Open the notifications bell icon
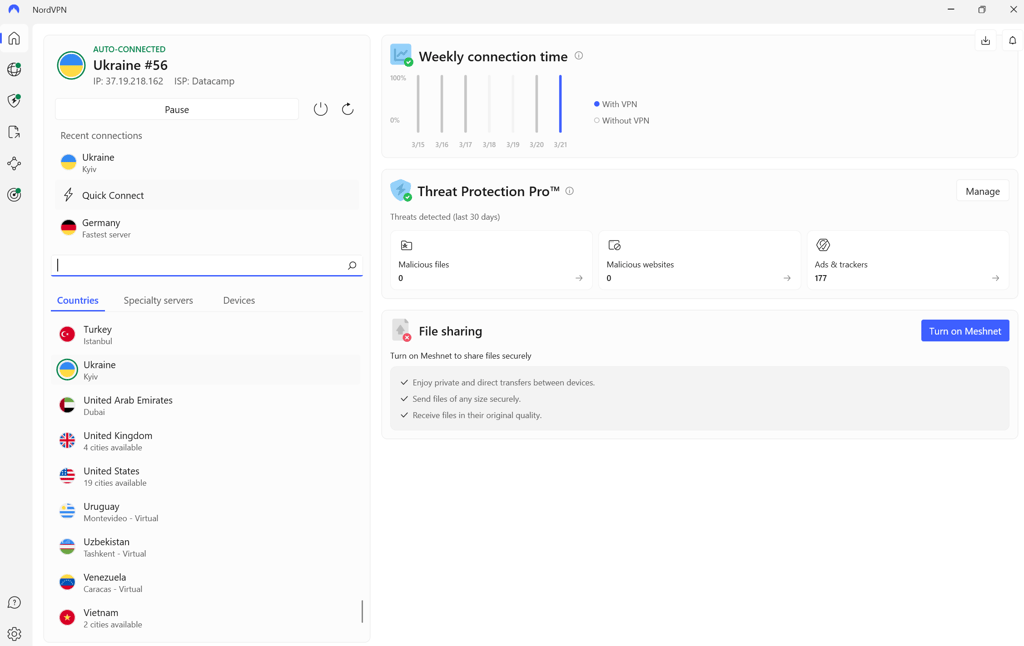1024x646 pixels. point(1012,40)
